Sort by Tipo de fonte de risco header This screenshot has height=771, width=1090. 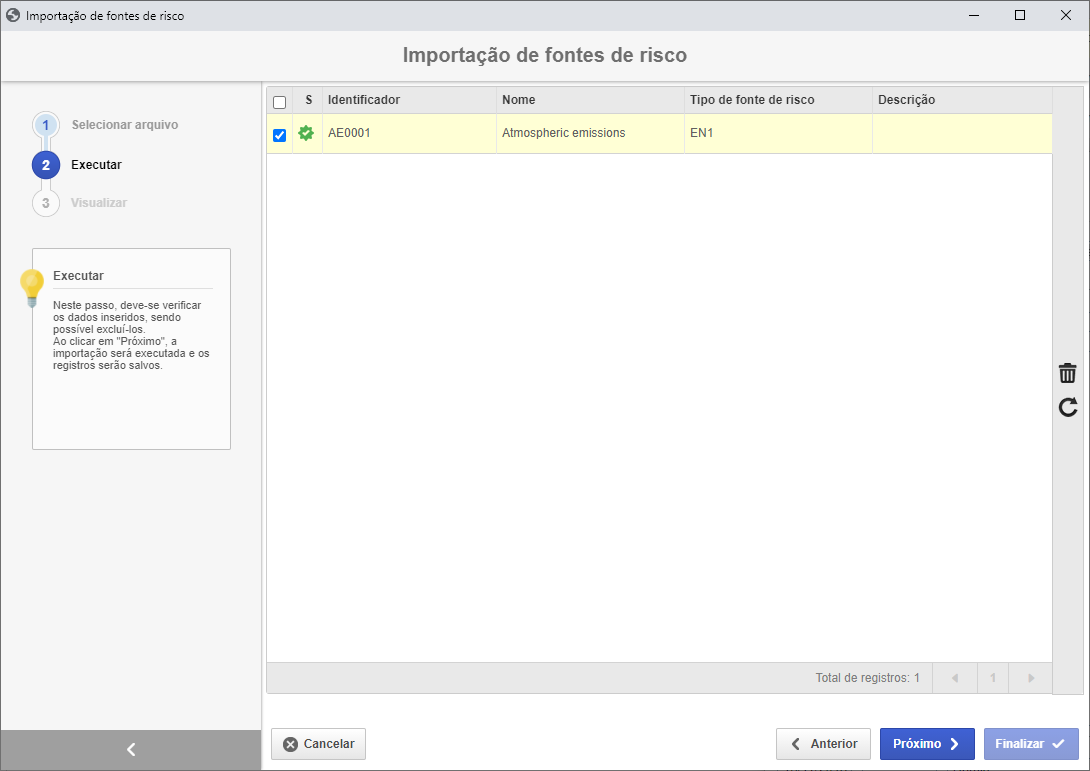(778, 100)
